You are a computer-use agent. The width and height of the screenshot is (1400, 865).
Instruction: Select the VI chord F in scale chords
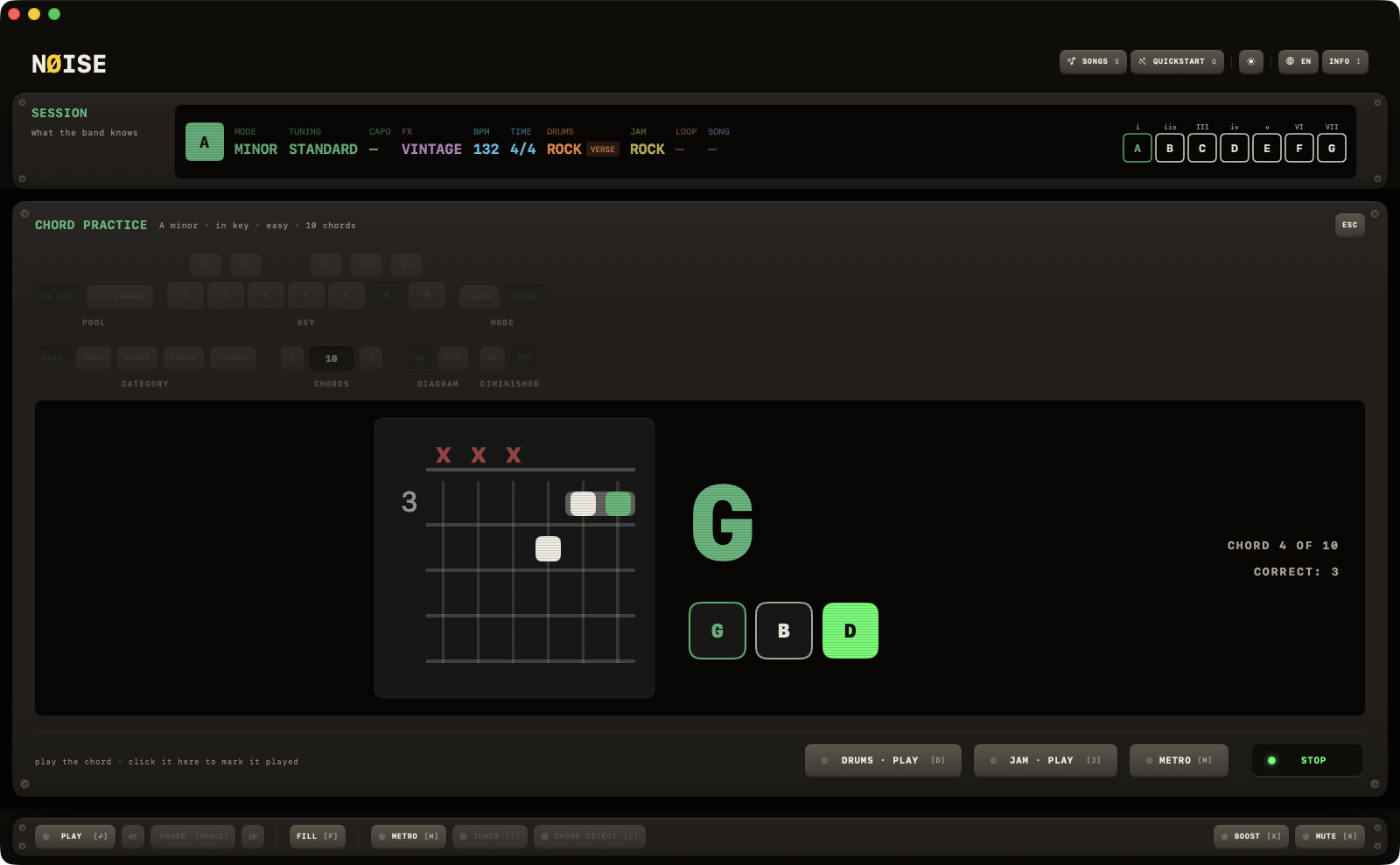click(1299, 148)
